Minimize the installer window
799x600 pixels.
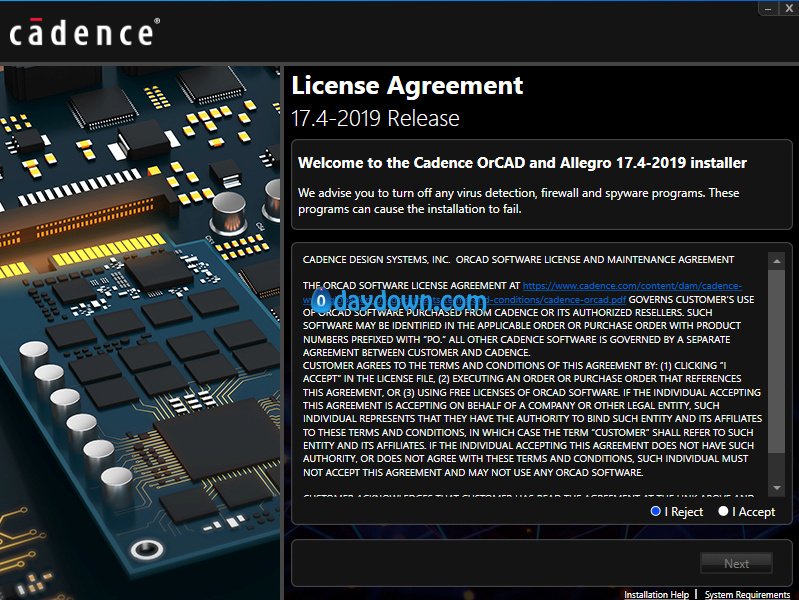[768, 8]
